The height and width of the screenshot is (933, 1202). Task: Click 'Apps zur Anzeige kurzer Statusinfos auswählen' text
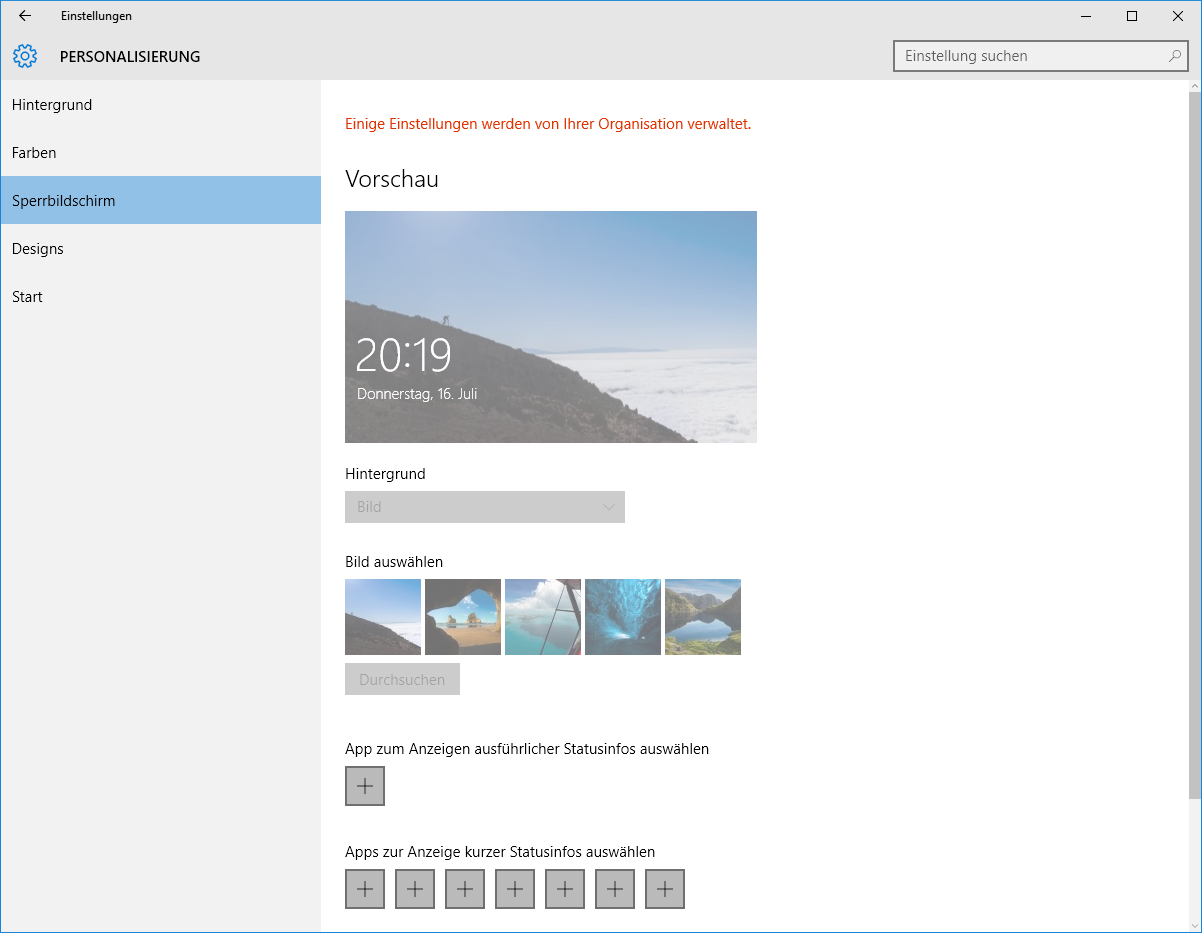click(x=500, y=852)
